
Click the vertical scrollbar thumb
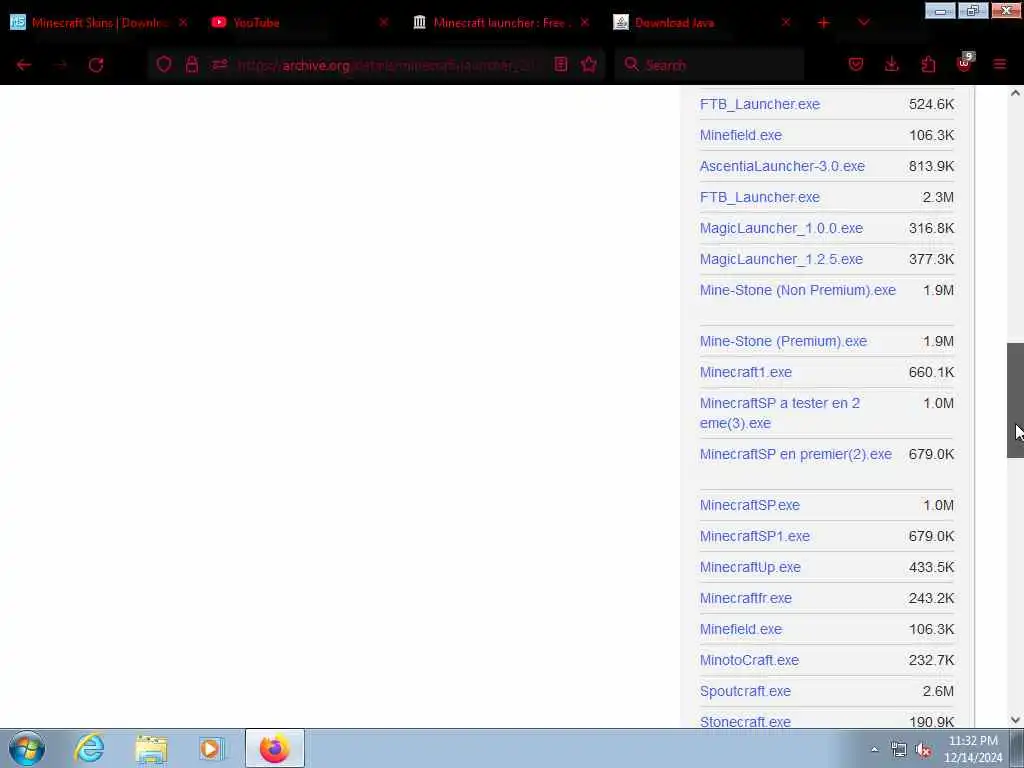click(1015, 400)
